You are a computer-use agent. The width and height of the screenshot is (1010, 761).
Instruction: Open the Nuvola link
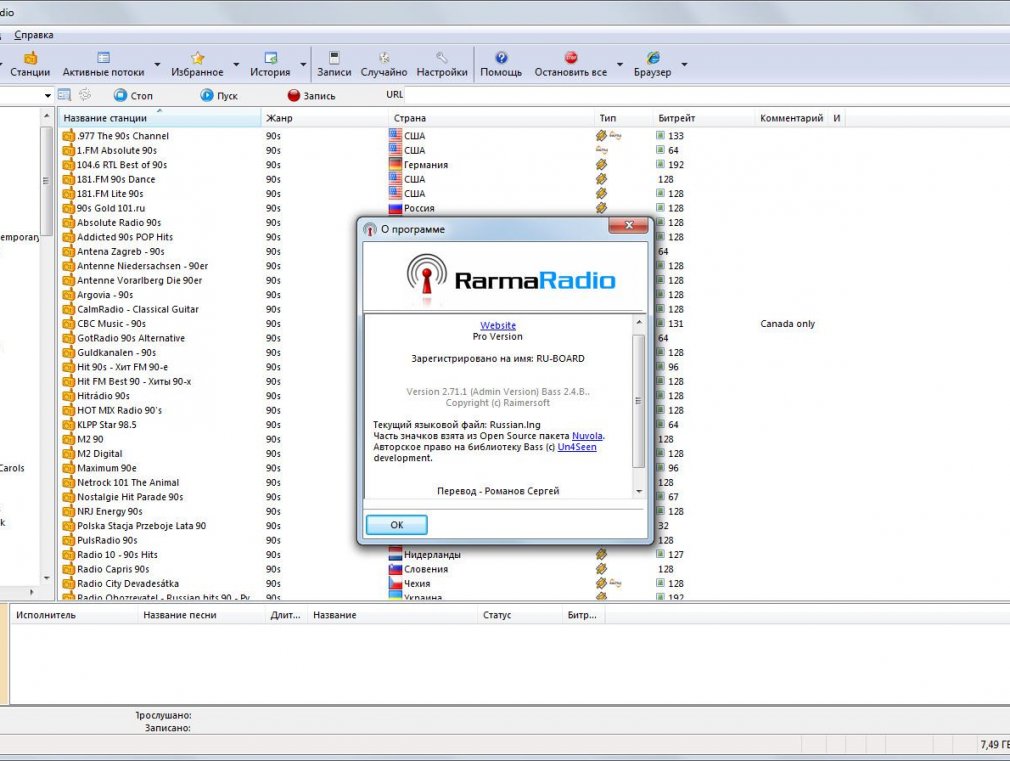coord(587,436)
